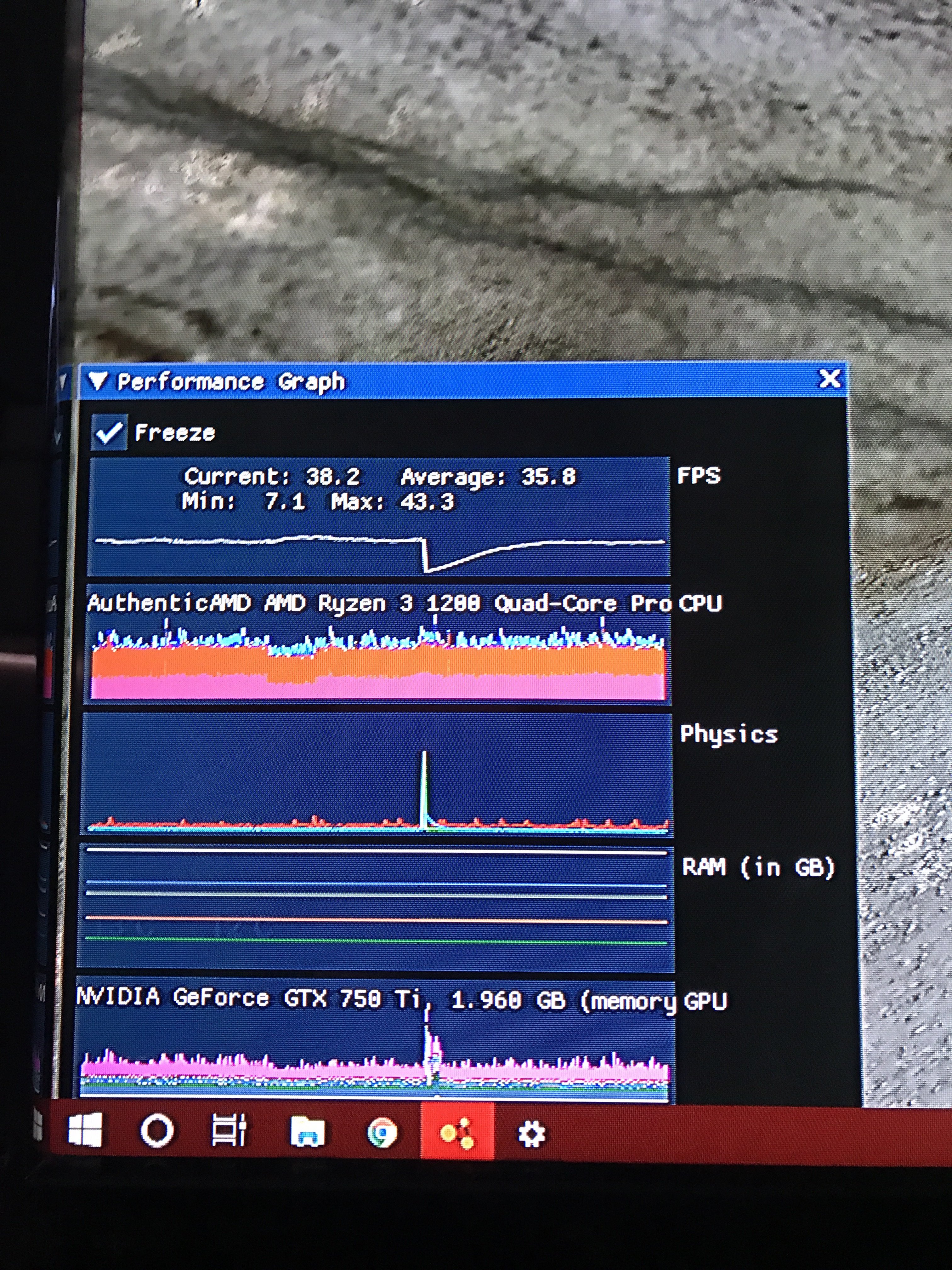The image size is (952, 1270).
Task: Open Google Chrome from the taskbar
Action: pos(382,1133)
